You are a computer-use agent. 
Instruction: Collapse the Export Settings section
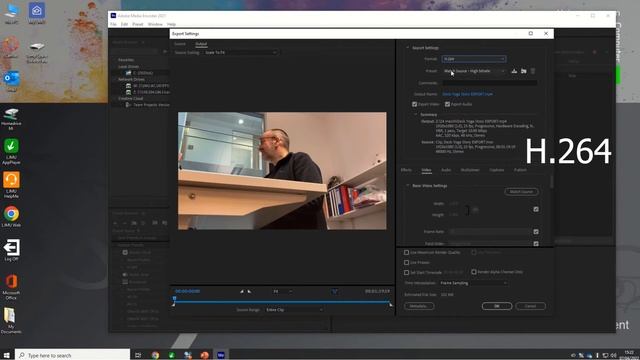pyautogui.click(x=407, y=48)
